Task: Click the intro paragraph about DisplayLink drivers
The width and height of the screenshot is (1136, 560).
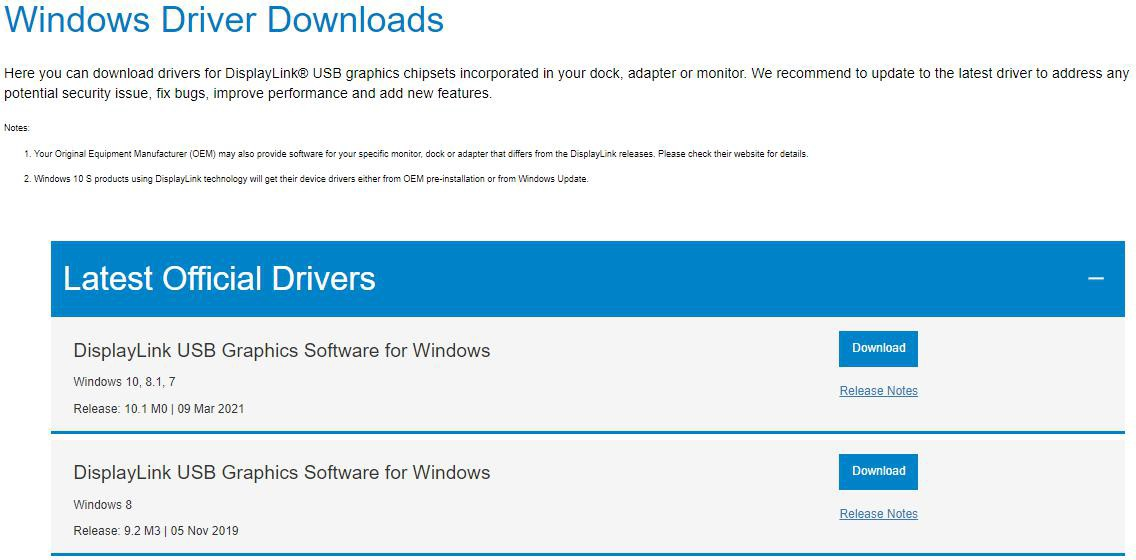Action: click(567, 83)
